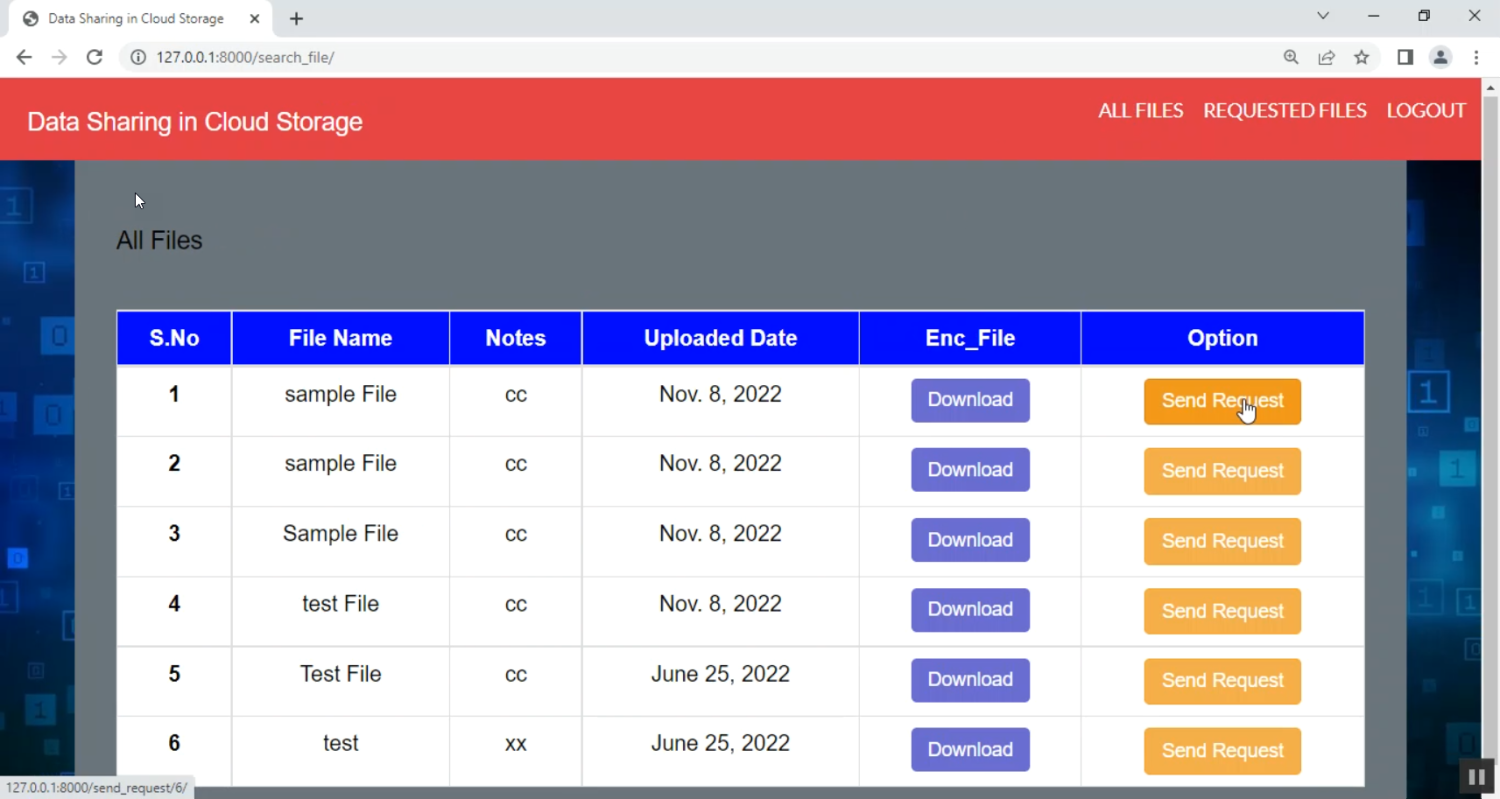Download the encrypted file in row 2
1500x799 pixels.
[x=970, y=470]
